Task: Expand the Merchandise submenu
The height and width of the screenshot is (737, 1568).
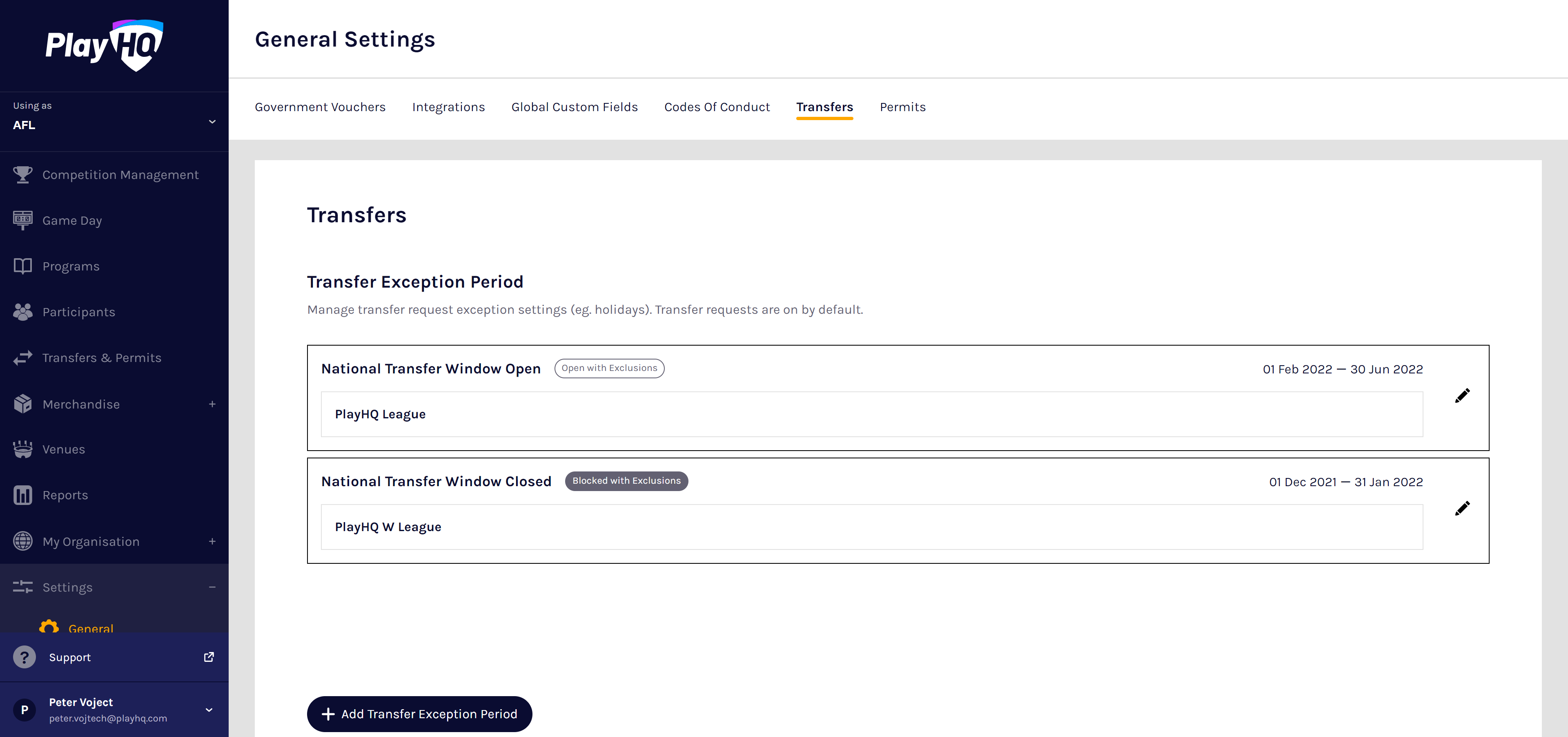Action: coord(212,404)
